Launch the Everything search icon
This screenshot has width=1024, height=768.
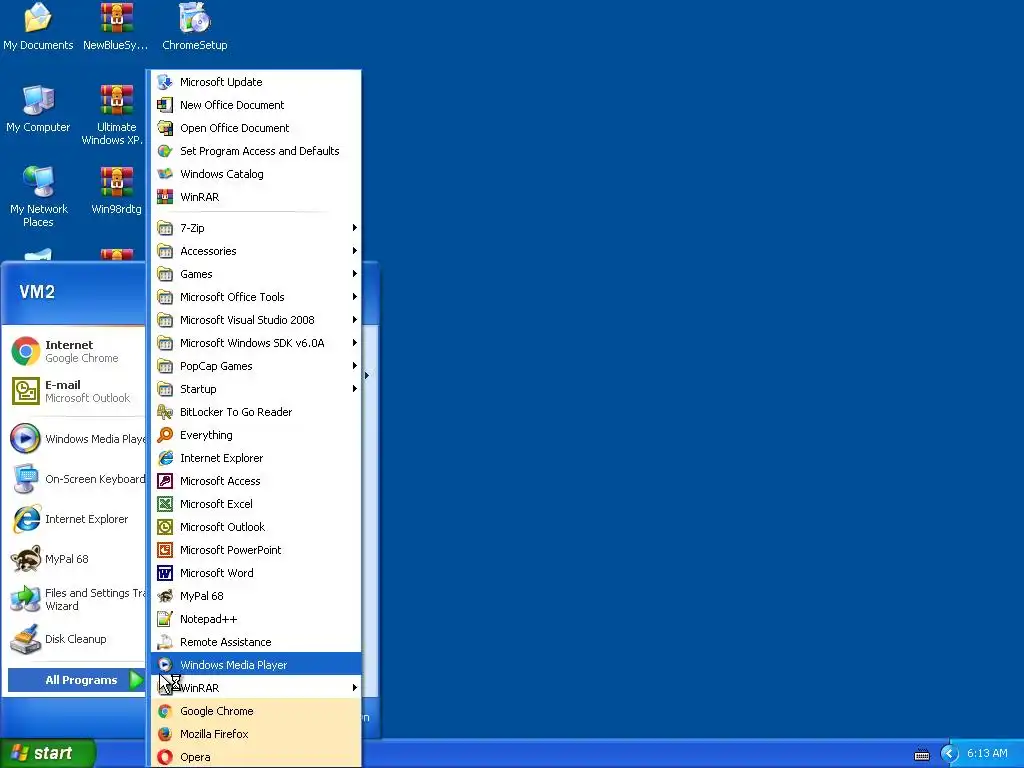pyautogui.click(x=165, y=435)
